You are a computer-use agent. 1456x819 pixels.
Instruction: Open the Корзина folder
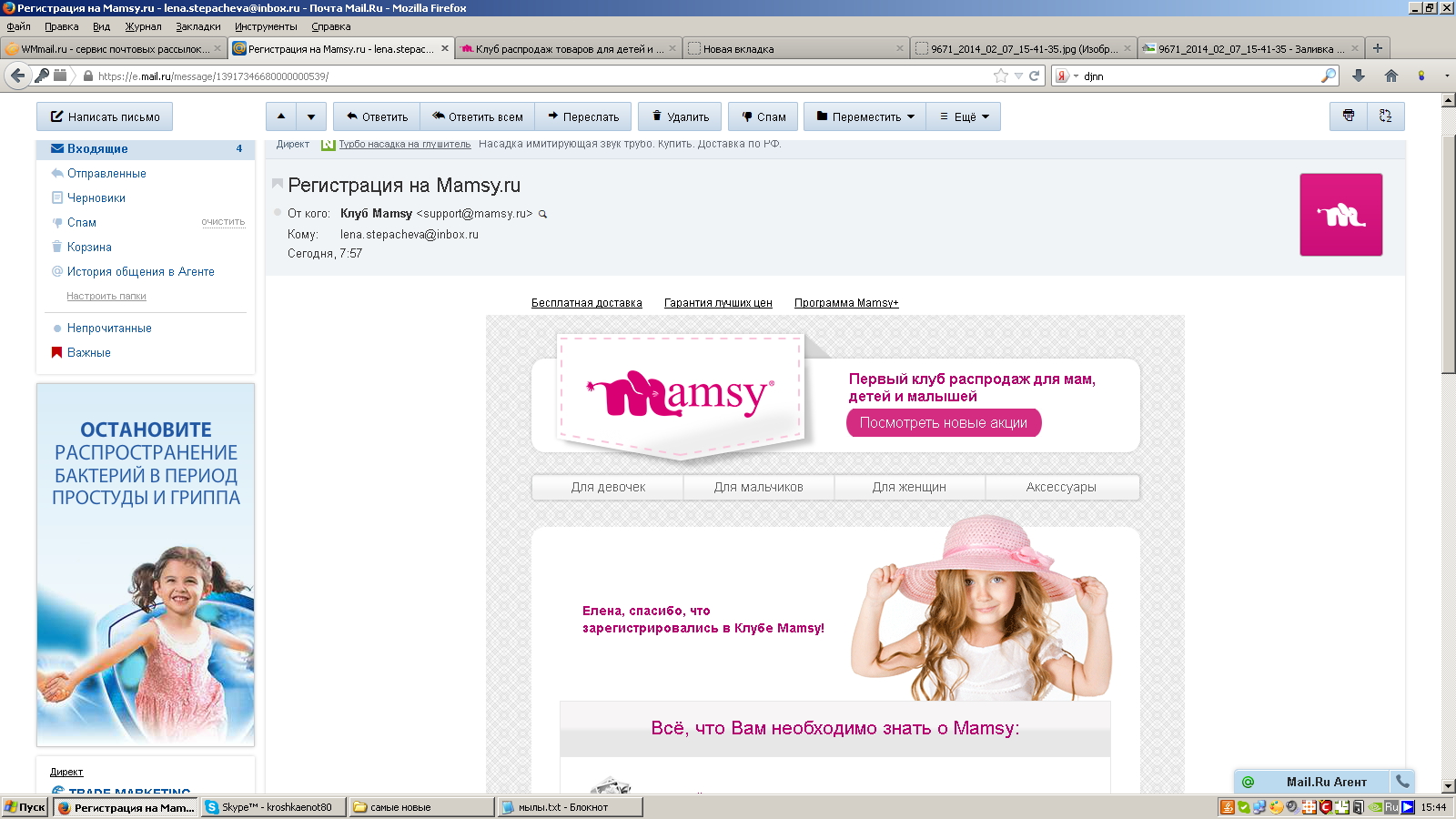[x=89, y=247]
